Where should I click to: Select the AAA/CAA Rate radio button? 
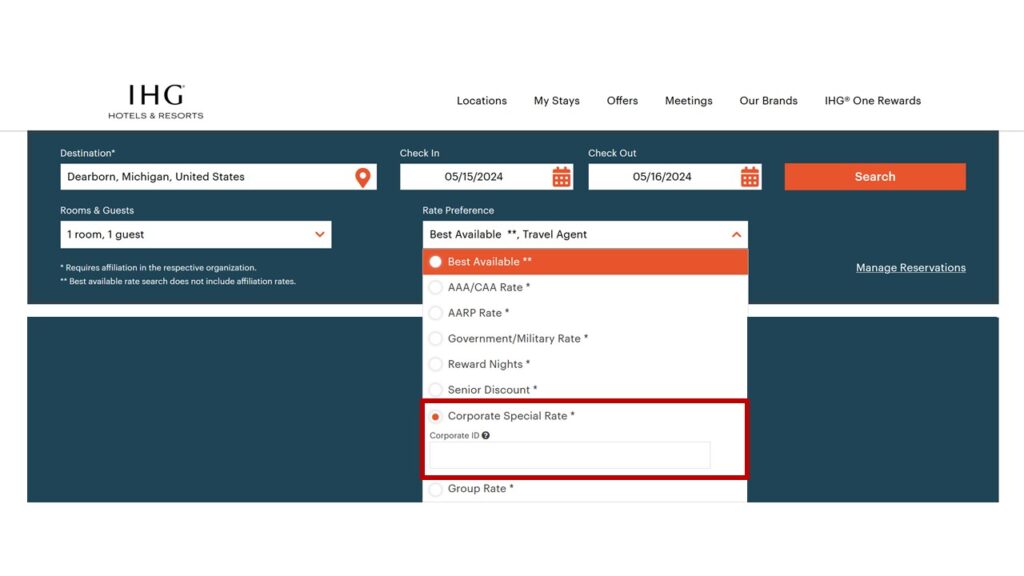pos(436,287)
